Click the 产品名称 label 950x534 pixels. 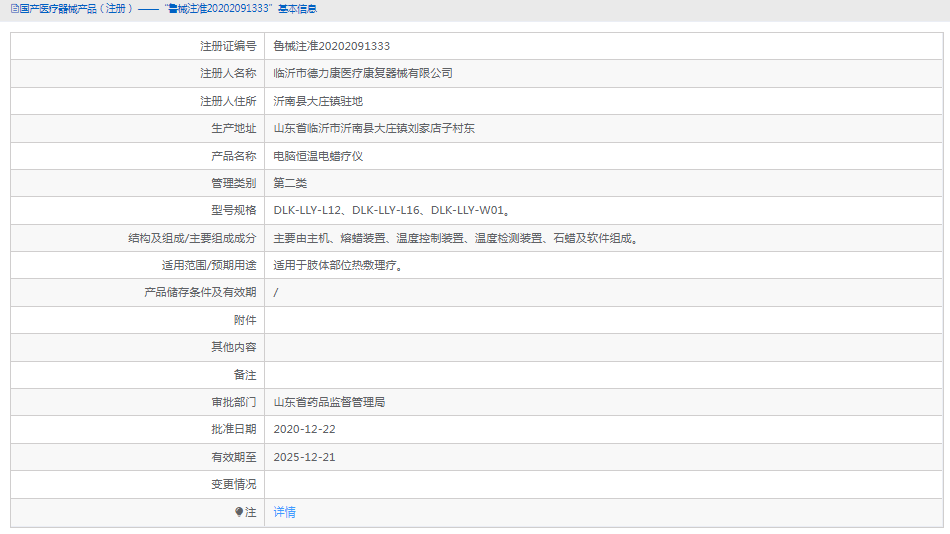pos(234,156)
